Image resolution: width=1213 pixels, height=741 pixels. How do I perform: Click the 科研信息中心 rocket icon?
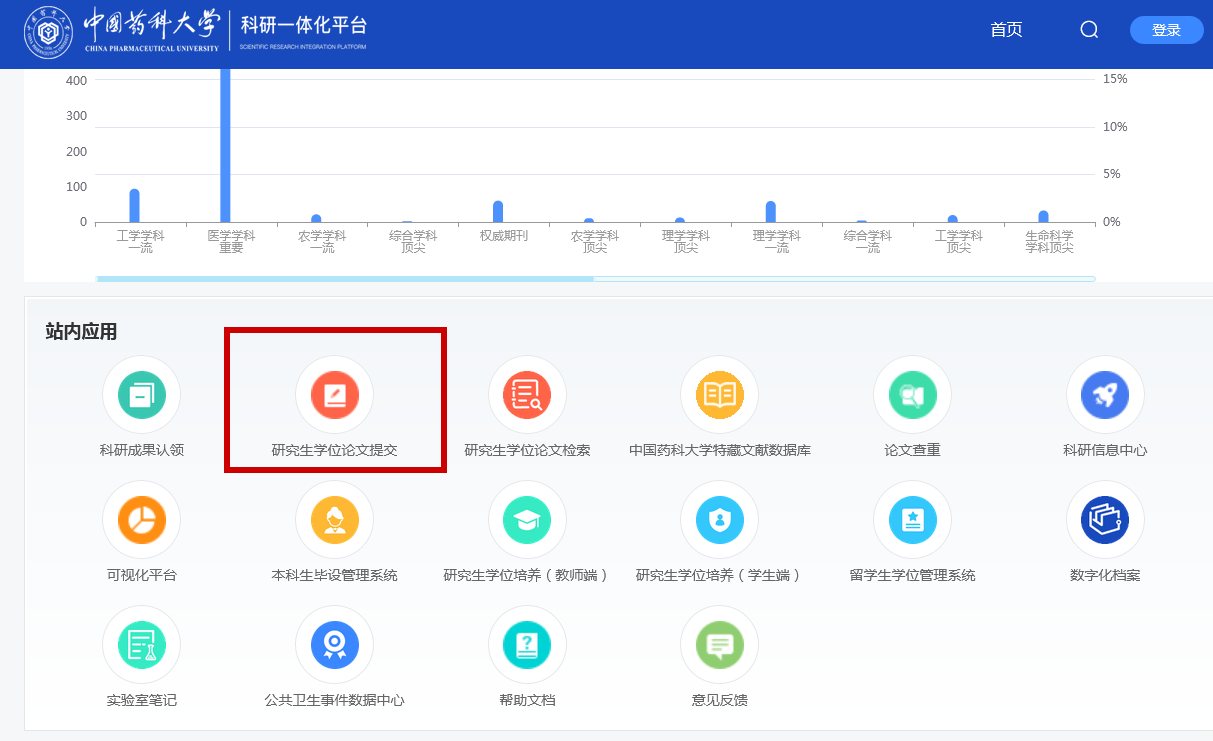pyautogui.click(x=1105, y=395)
